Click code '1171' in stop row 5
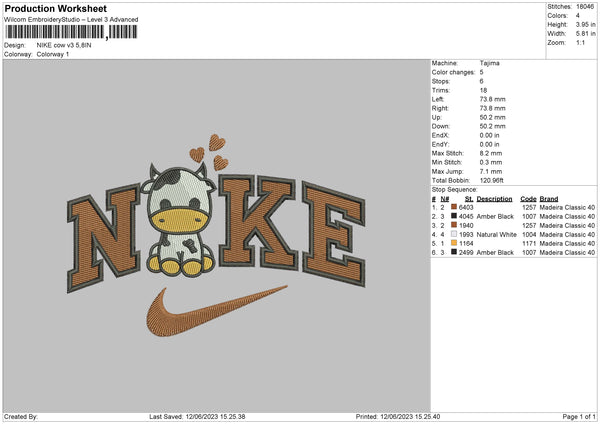Screen dimensions: 600x424 (x=529, y=243)
